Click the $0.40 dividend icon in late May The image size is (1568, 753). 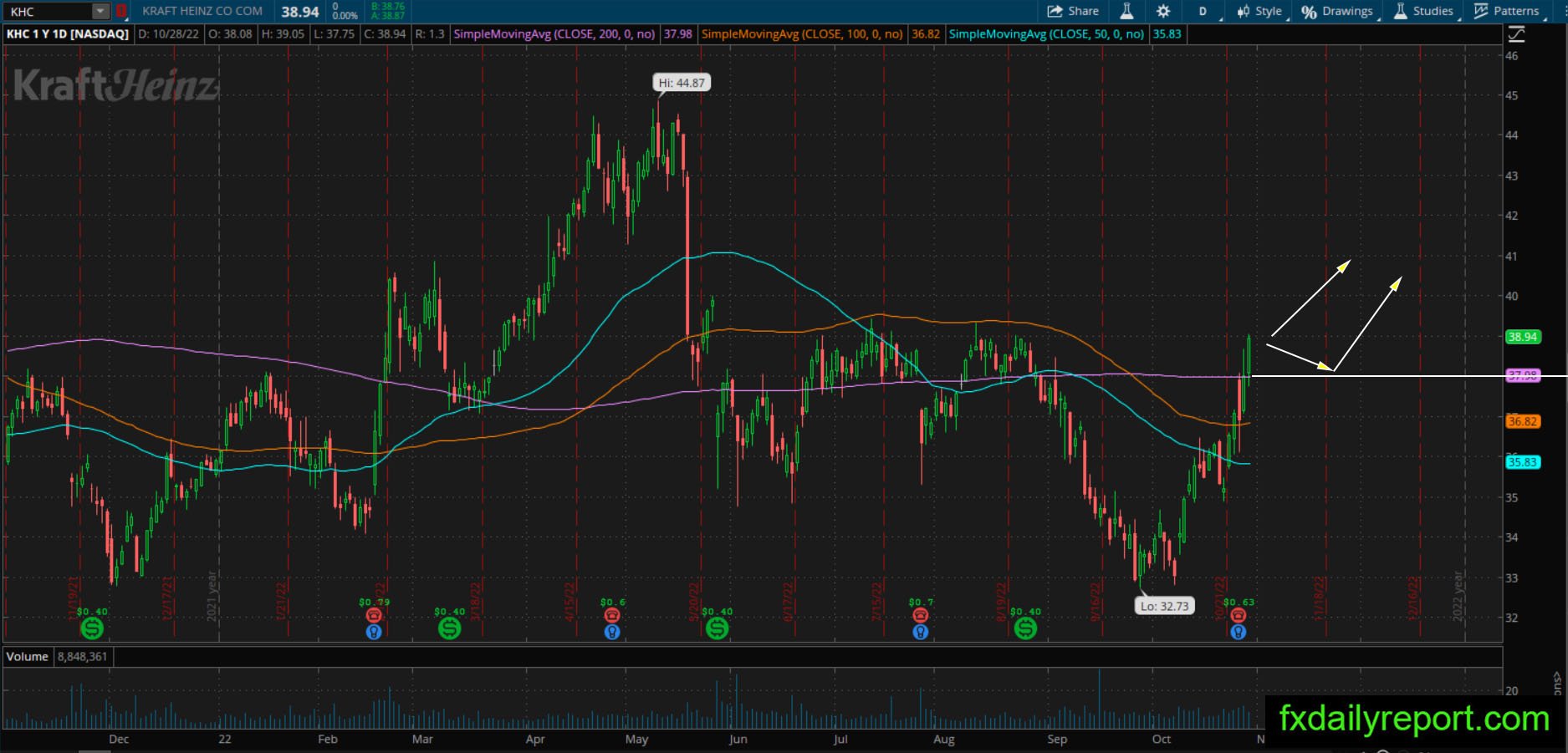coord(718,628)
